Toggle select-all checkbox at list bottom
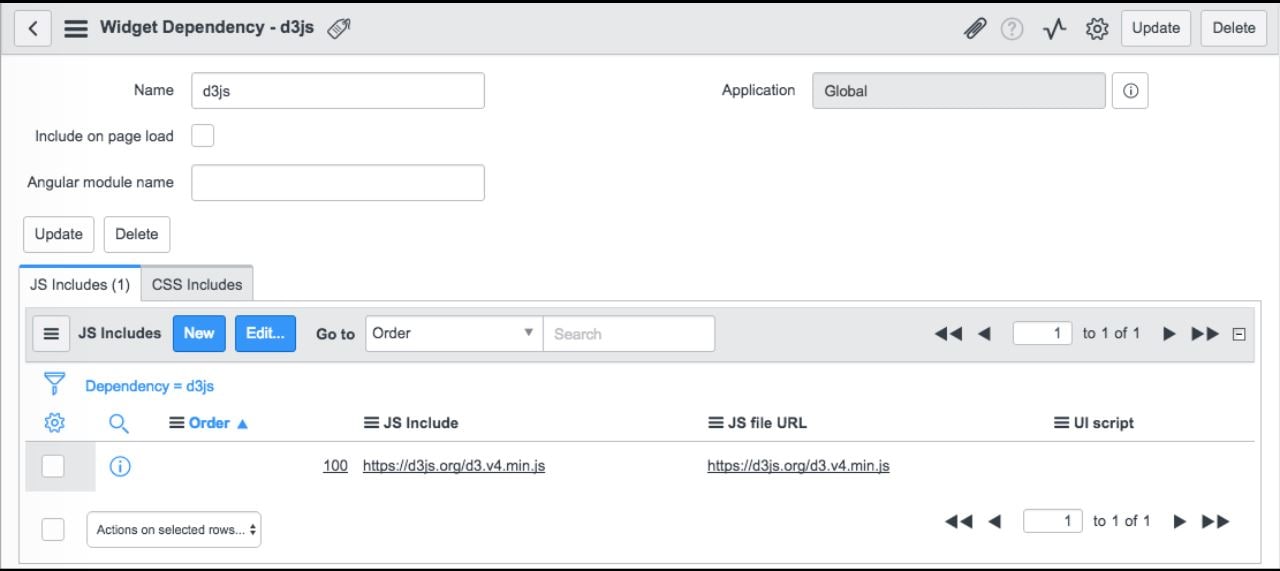Screen dimensions: 1280x571 [x=53, y=529]
